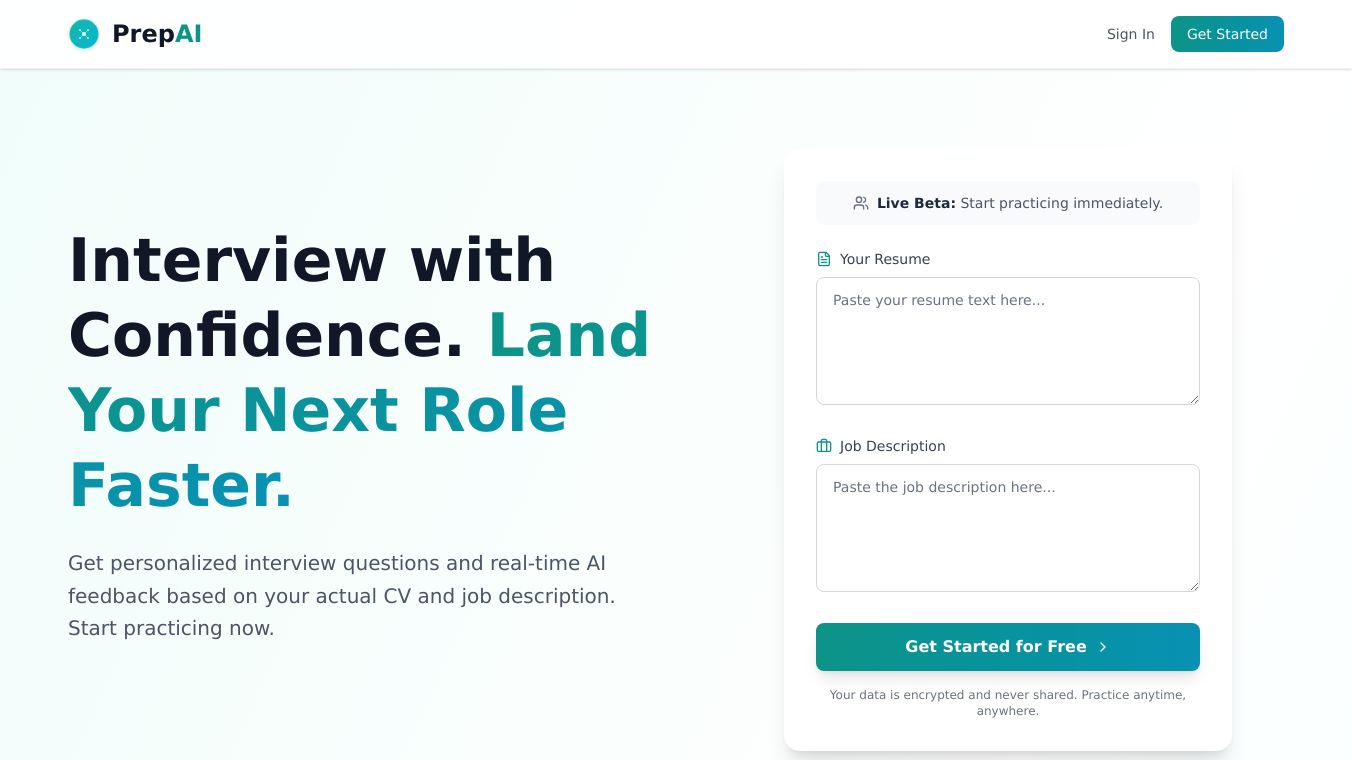
Task: Click the personalized interview questions paragraph
Action: (x=341, y=595)
